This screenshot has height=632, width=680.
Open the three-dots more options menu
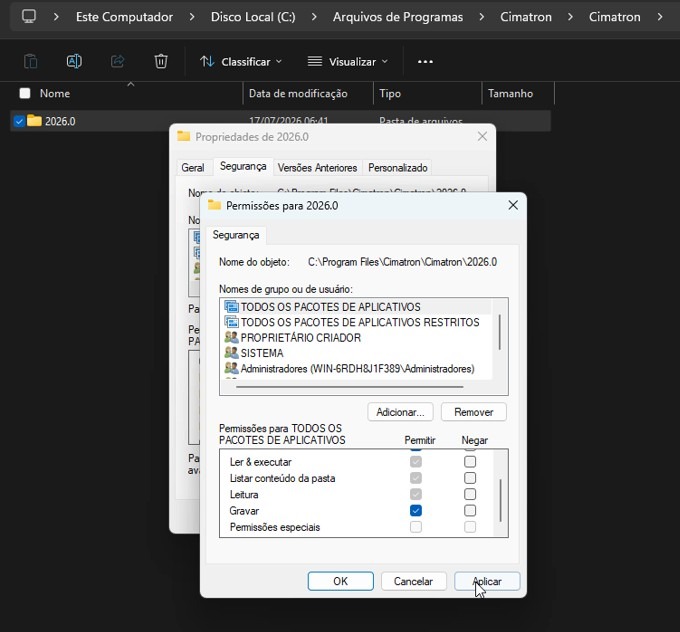tap(425, 62)
